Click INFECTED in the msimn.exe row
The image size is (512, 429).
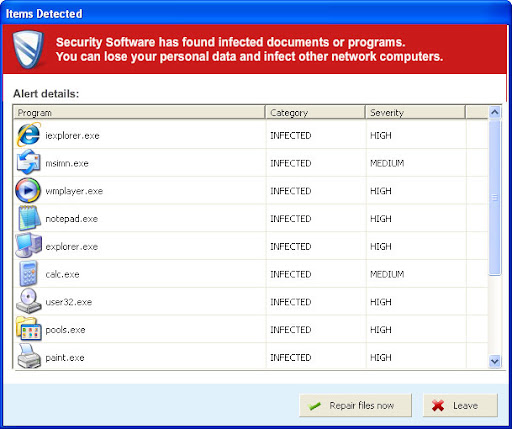291,163
